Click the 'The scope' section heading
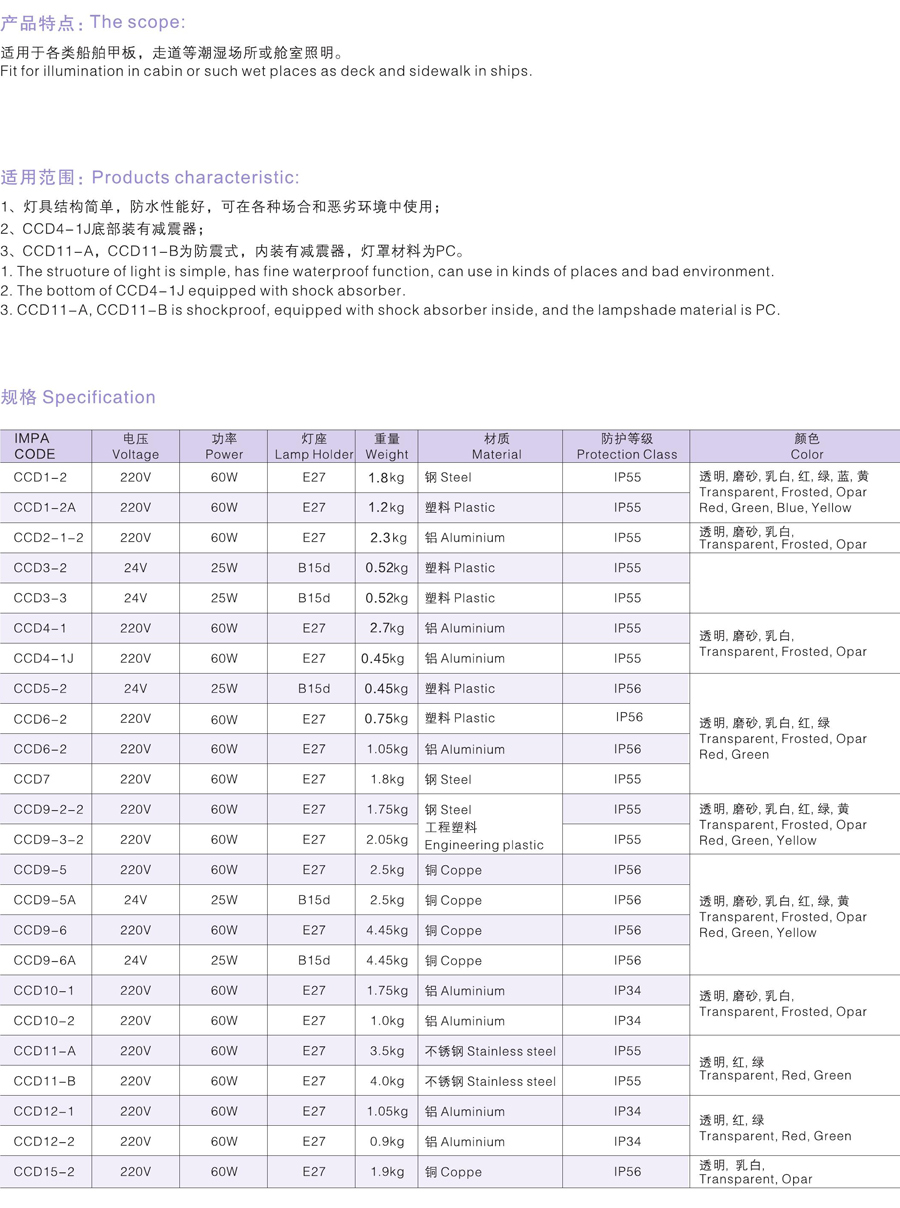Screen dimensions: 900x1208 click(x=93, y=22)
